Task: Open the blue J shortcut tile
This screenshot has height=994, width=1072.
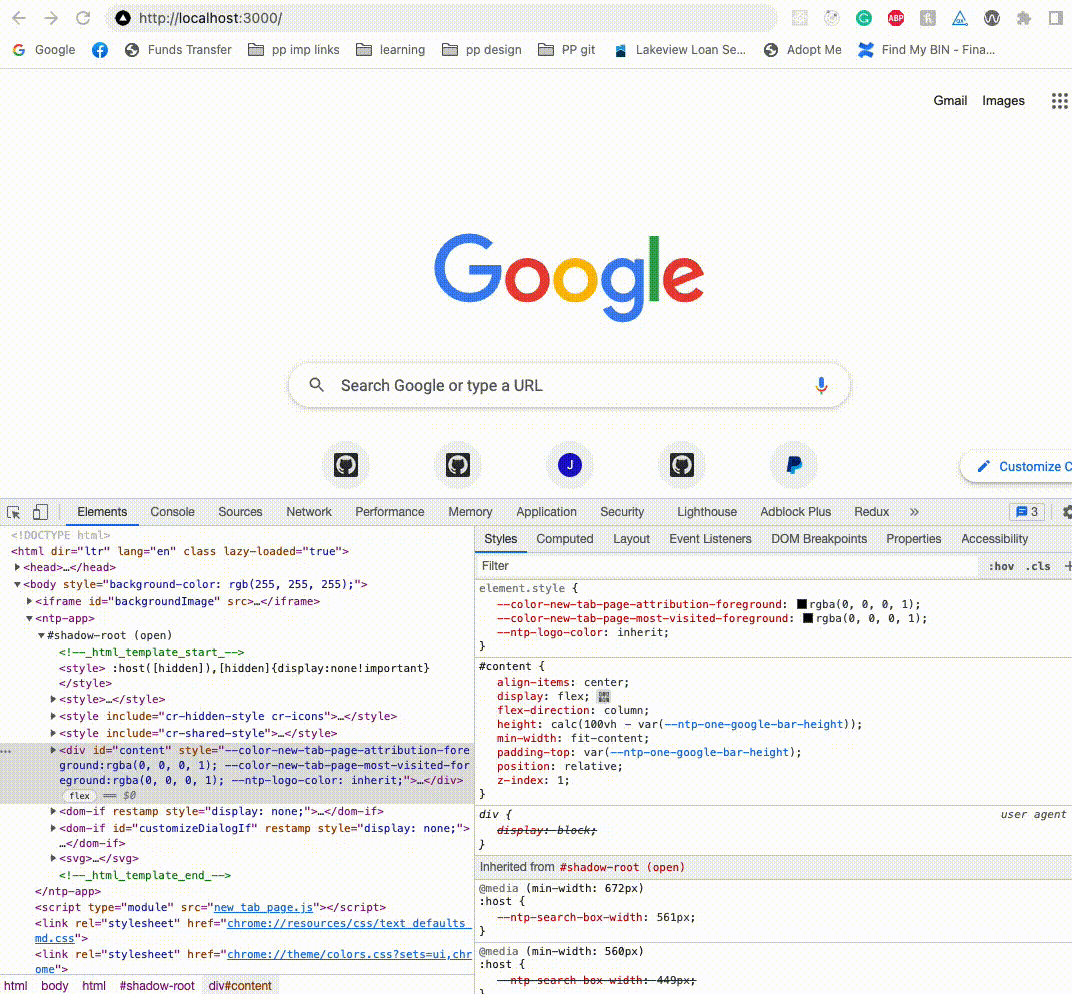Action: tap(570, 466)
